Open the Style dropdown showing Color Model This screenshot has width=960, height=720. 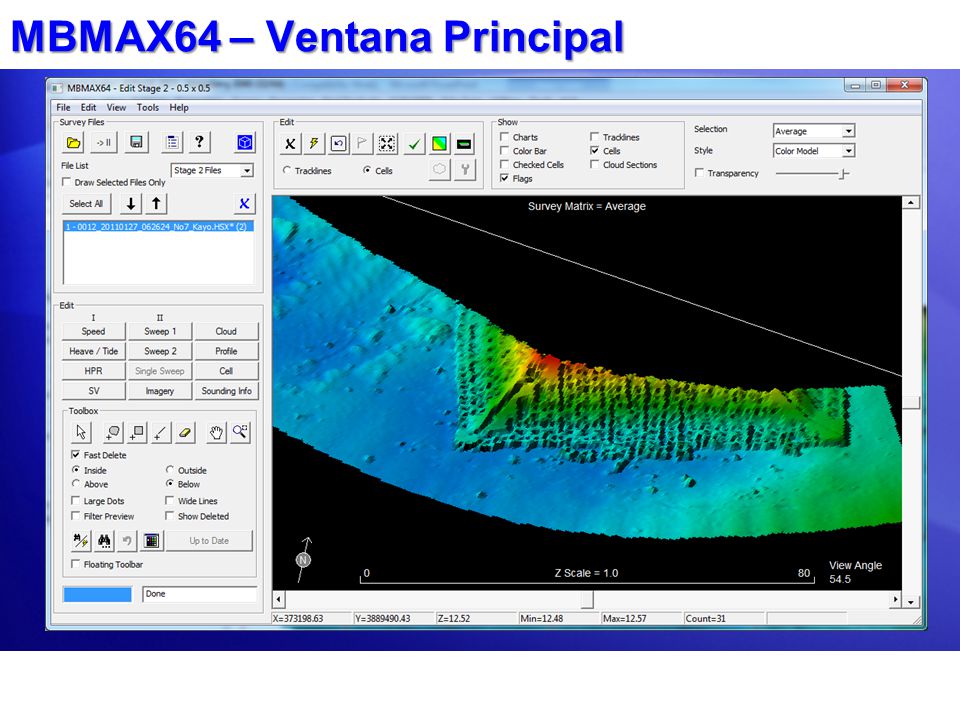(813, 151)
